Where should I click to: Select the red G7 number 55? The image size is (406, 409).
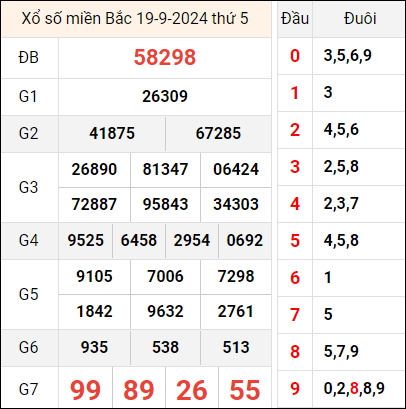245,390
